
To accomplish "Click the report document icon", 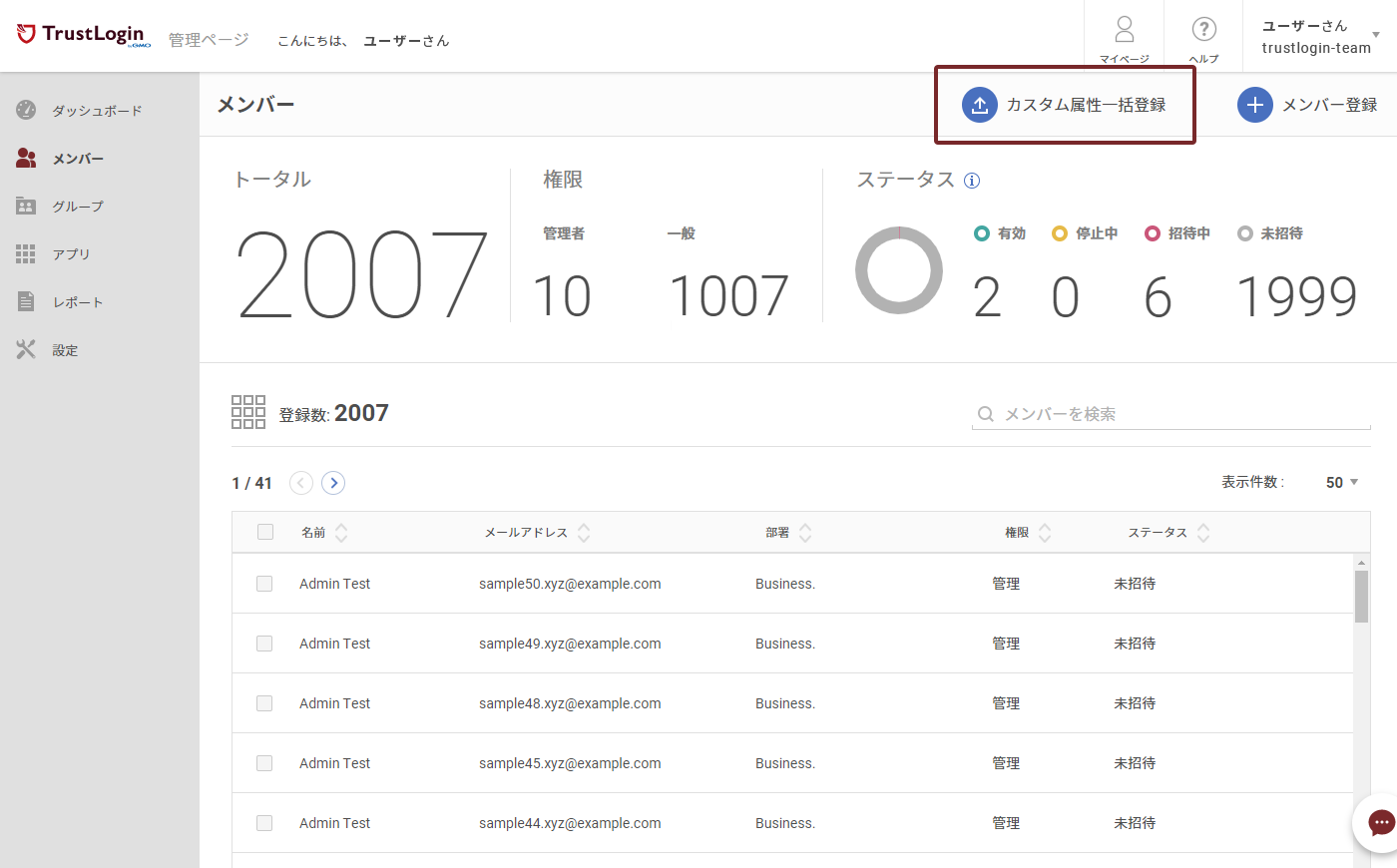I will tap(26, 301).
